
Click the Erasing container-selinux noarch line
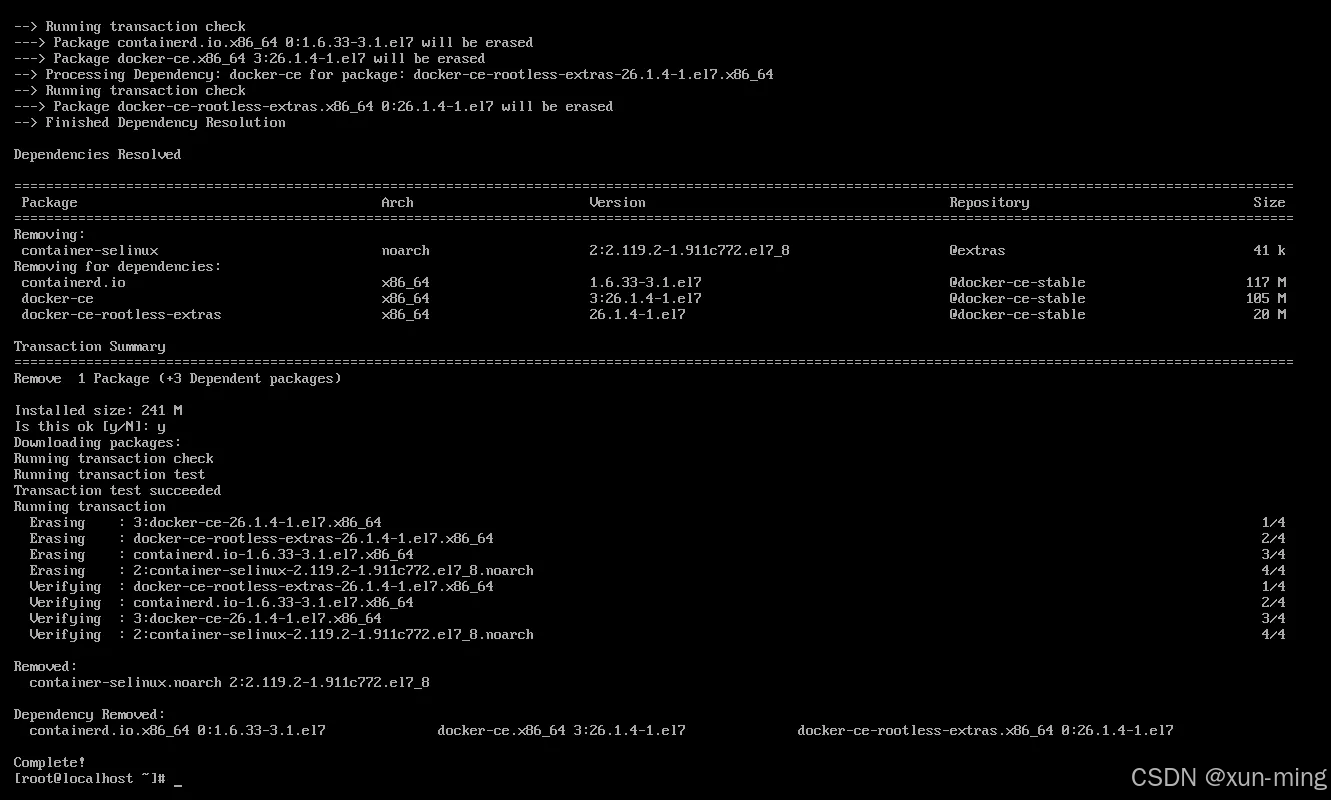click(281, 570)
